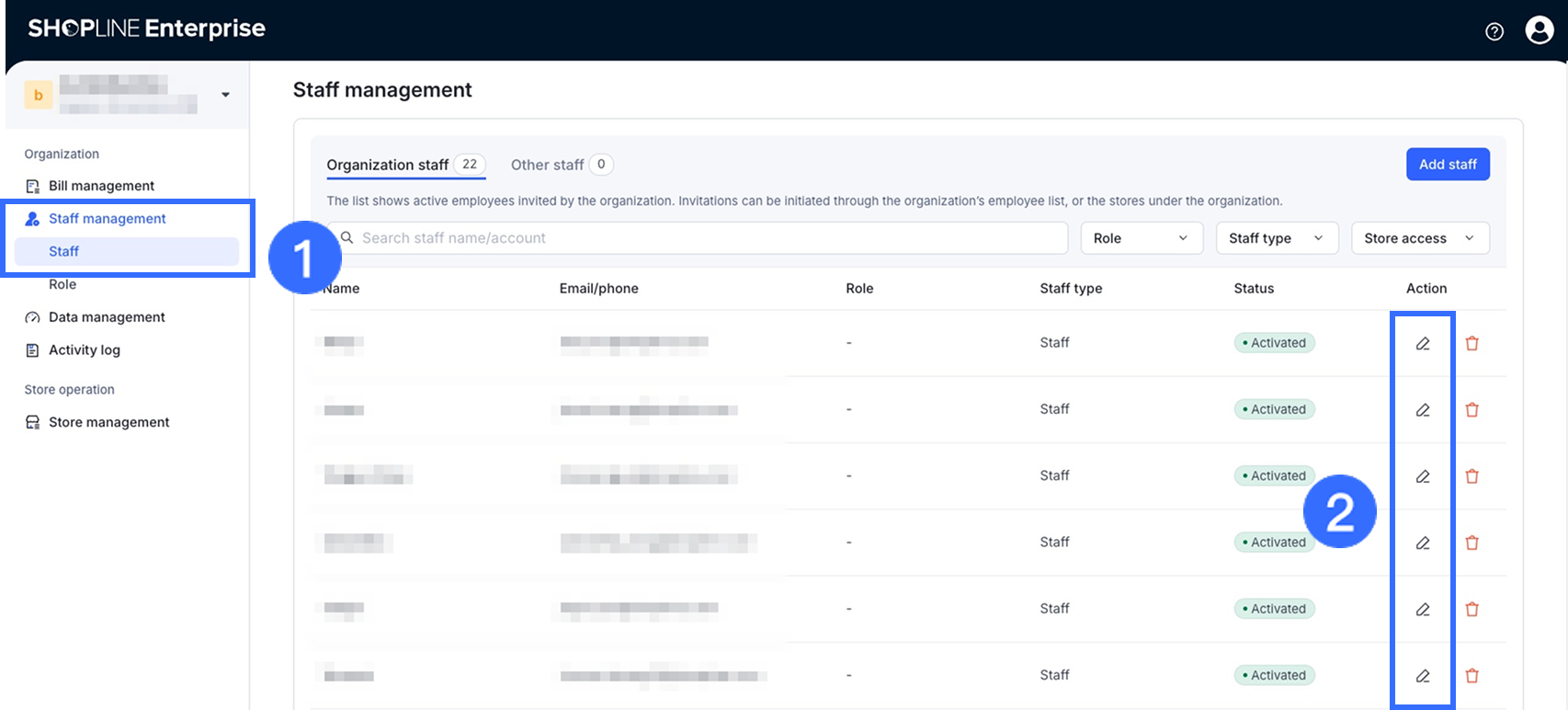The height and width of the screenshot is (710, 1568).
Task: Click the Add staff button
Action: pyautogui.click(x=1447, y=165)
